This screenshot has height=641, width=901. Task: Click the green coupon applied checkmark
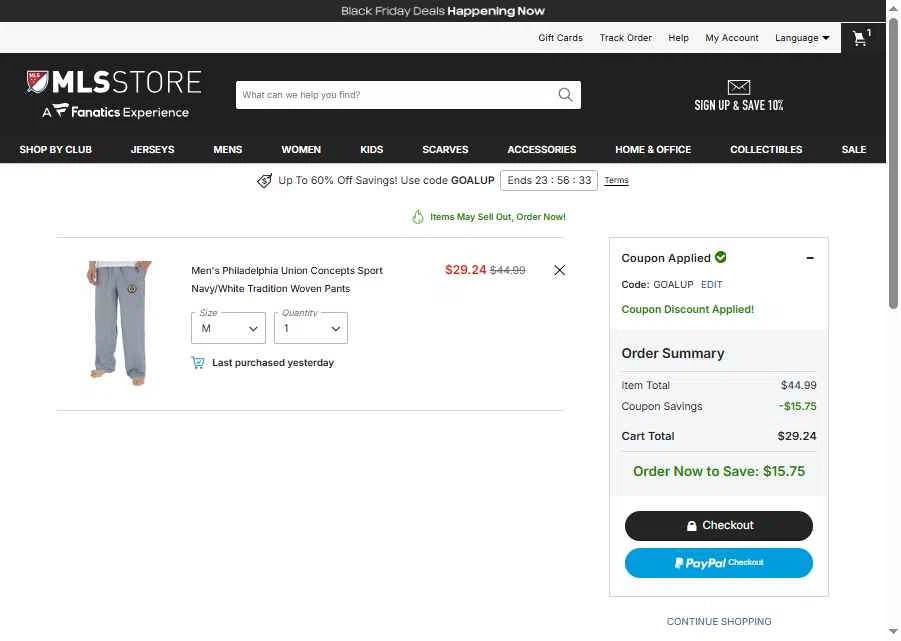coord(721,257)
